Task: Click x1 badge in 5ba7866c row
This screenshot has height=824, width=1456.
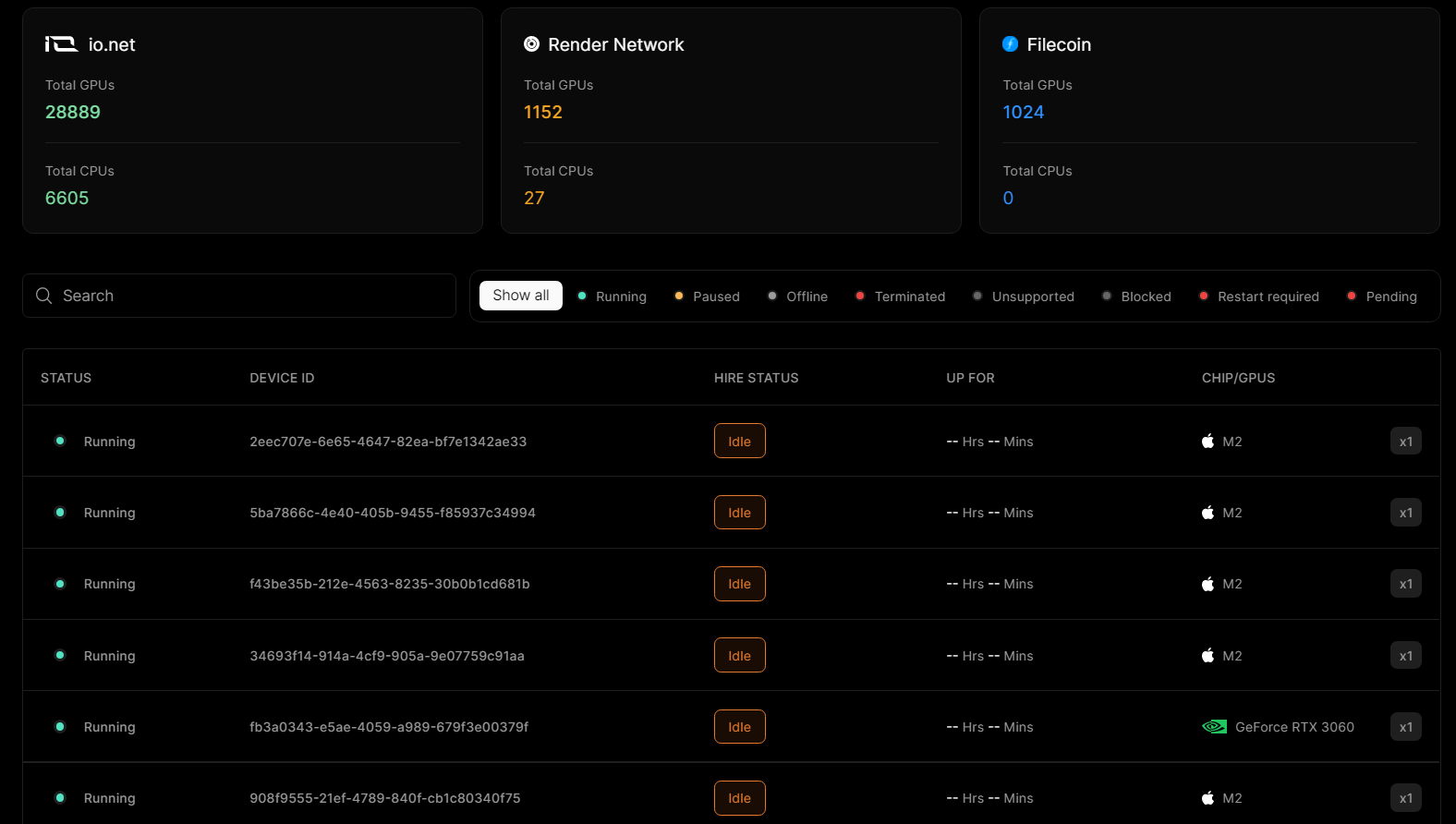Action: click(x=1406, y=513)
